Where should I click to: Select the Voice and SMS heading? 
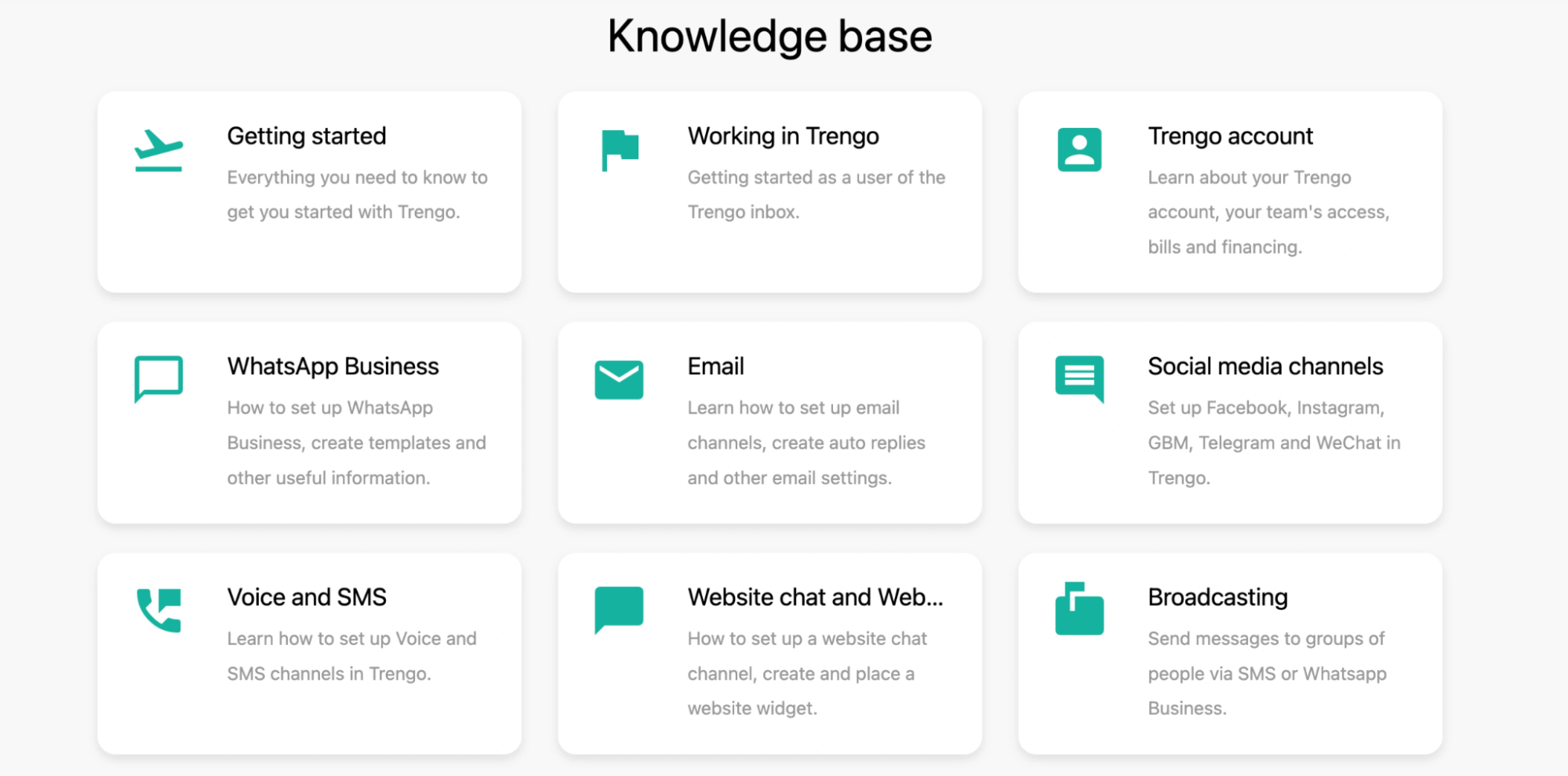point(306,597)
